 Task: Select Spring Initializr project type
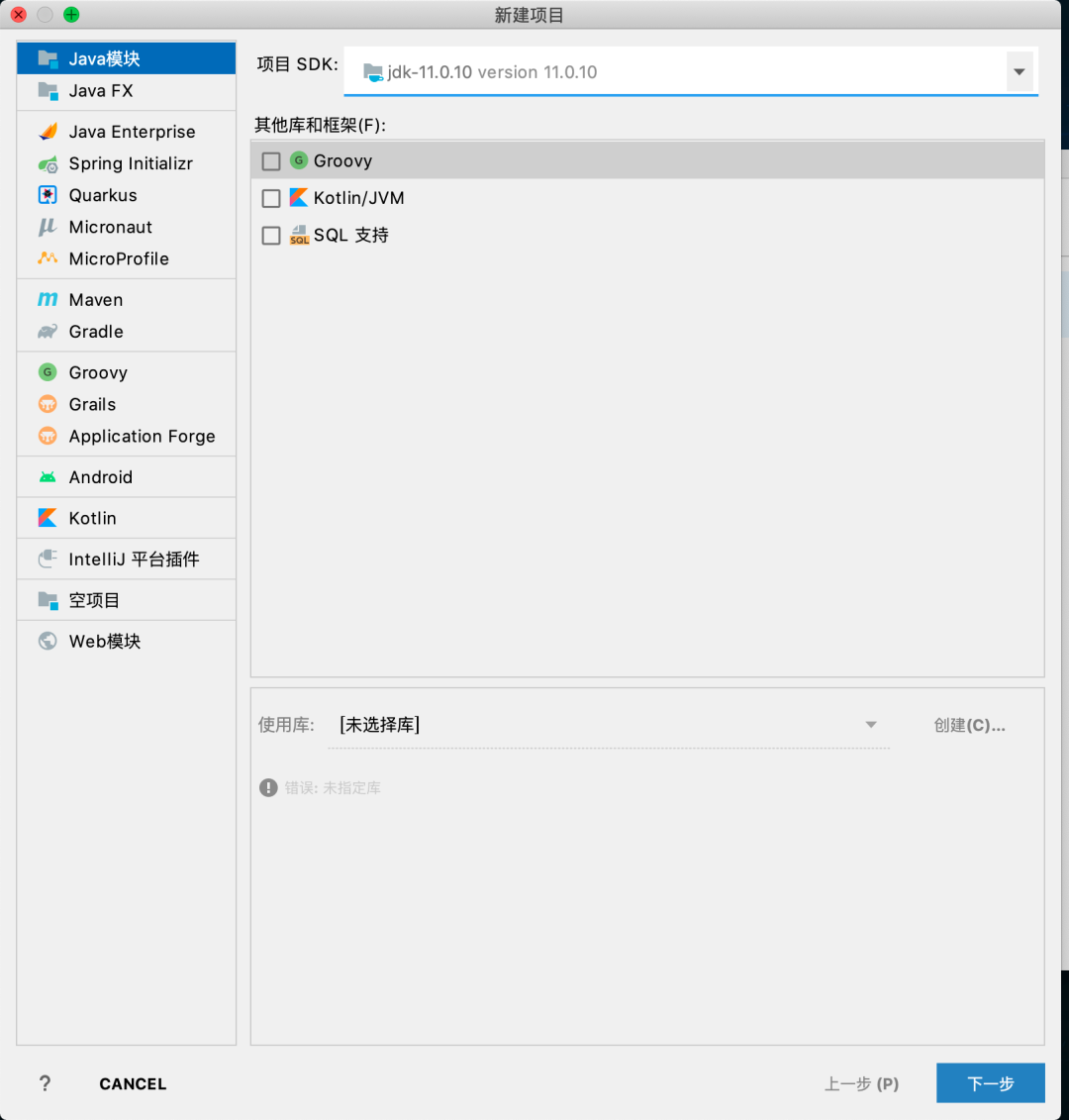[127, 163]
